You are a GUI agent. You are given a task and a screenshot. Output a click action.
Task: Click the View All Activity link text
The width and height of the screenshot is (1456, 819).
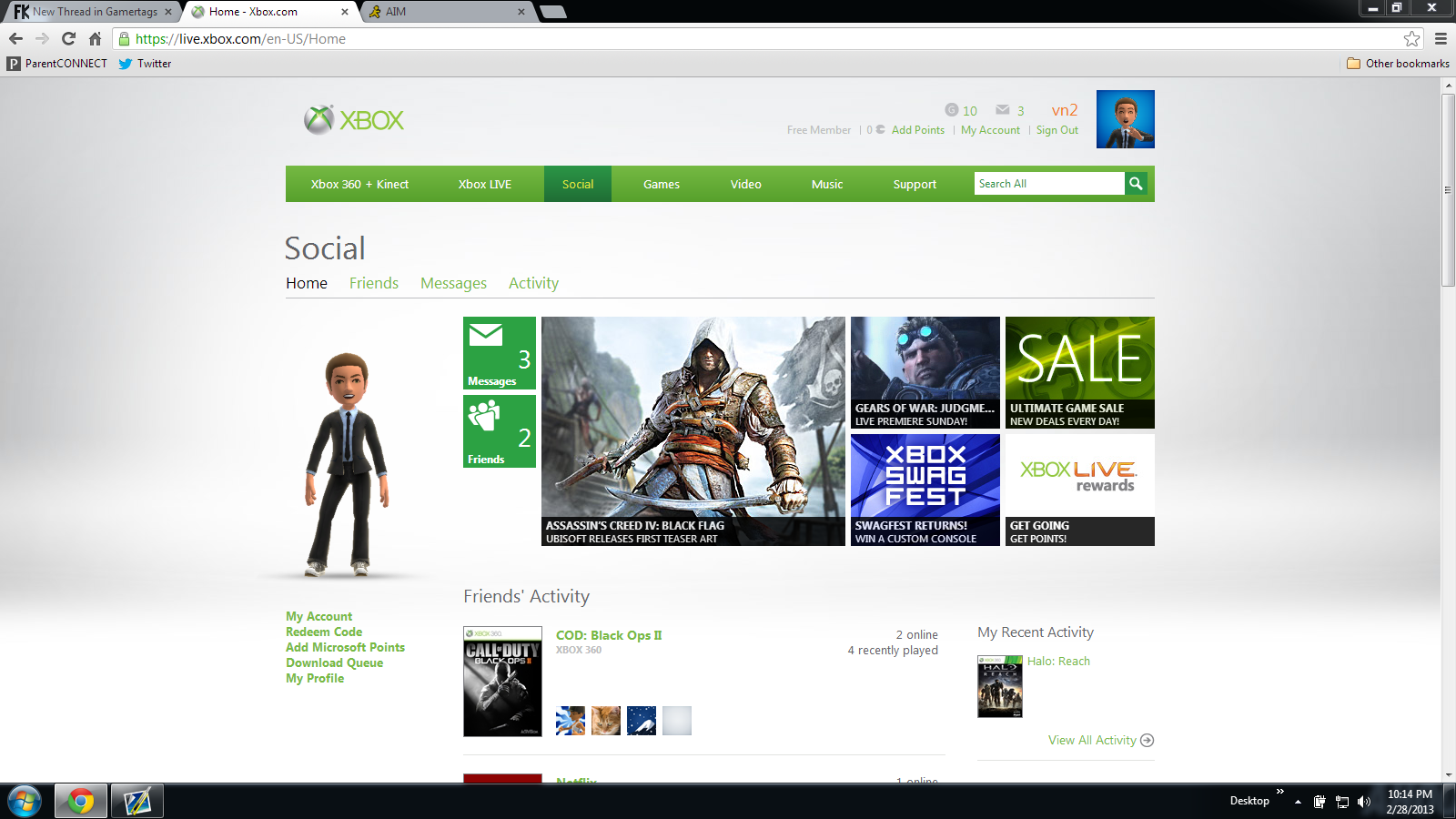1092,740
